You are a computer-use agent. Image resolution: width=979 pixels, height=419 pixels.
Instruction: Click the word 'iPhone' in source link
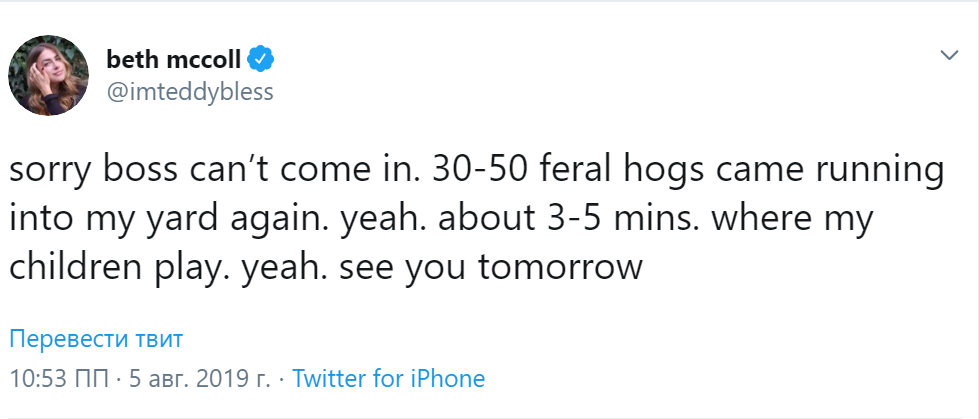click(447, 378)
